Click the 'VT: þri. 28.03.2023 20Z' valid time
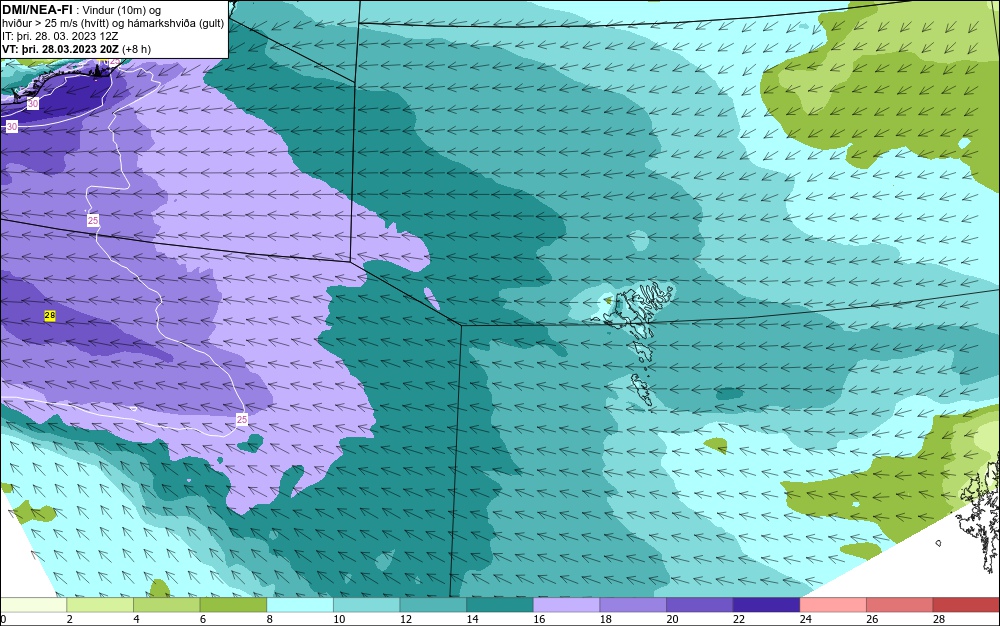This screenshot has width=1000, height=626. click(61, 49)
